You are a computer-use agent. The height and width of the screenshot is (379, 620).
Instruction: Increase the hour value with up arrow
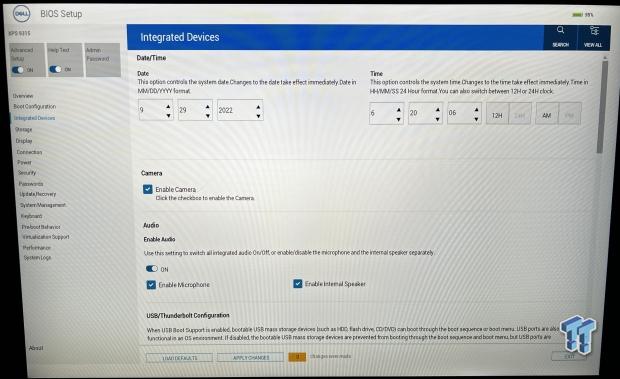[x=399, y=109]
